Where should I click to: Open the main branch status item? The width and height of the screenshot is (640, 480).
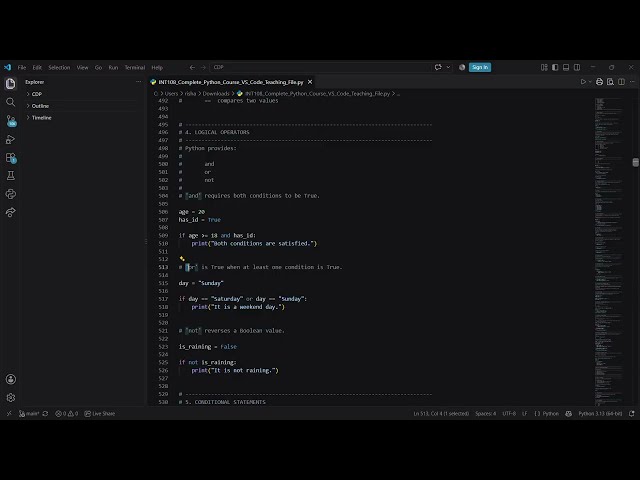coord(29,413)
